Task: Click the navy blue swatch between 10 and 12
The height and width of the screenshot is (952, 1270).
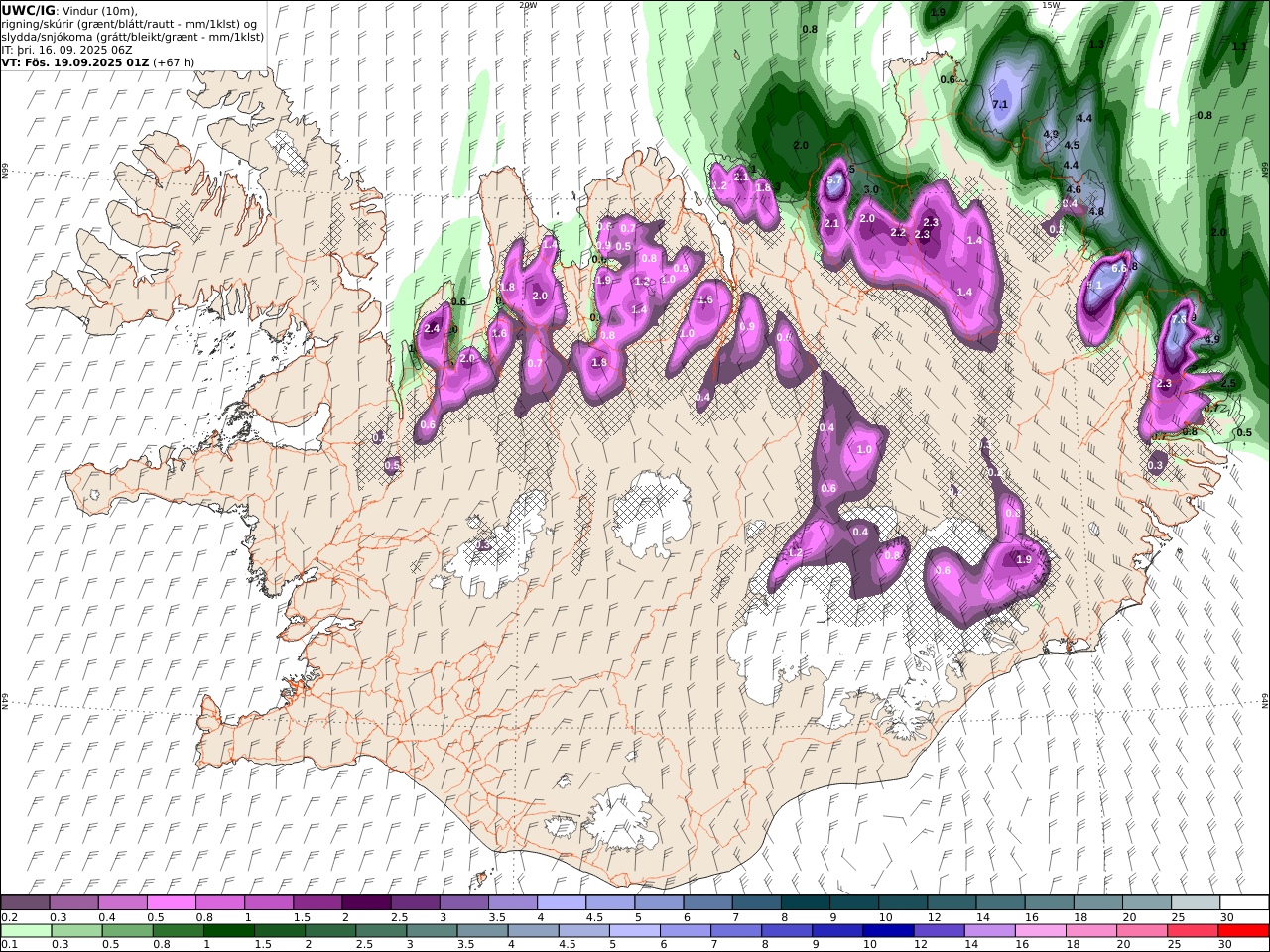Action: [x=888, y=930]
